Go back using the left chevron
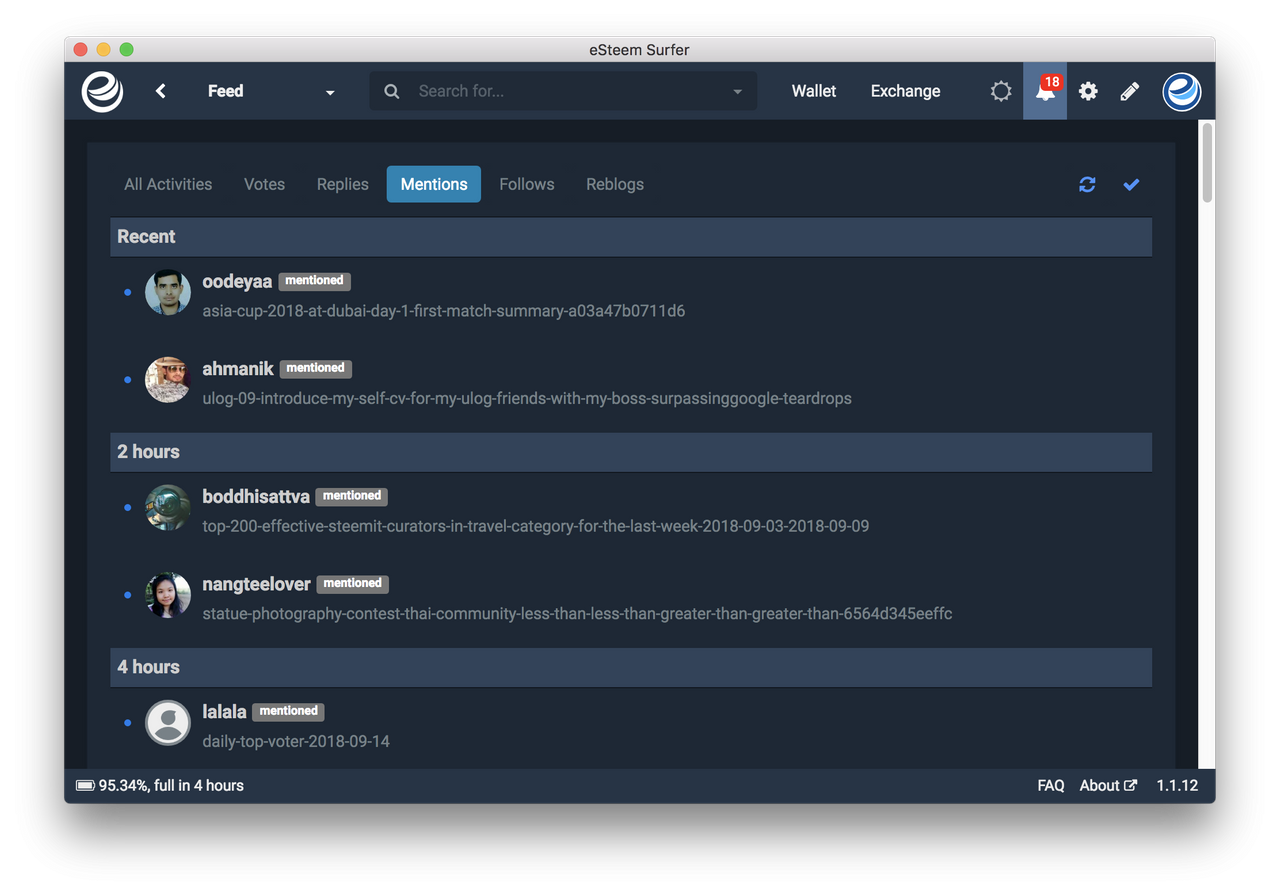 pos(161,91)
